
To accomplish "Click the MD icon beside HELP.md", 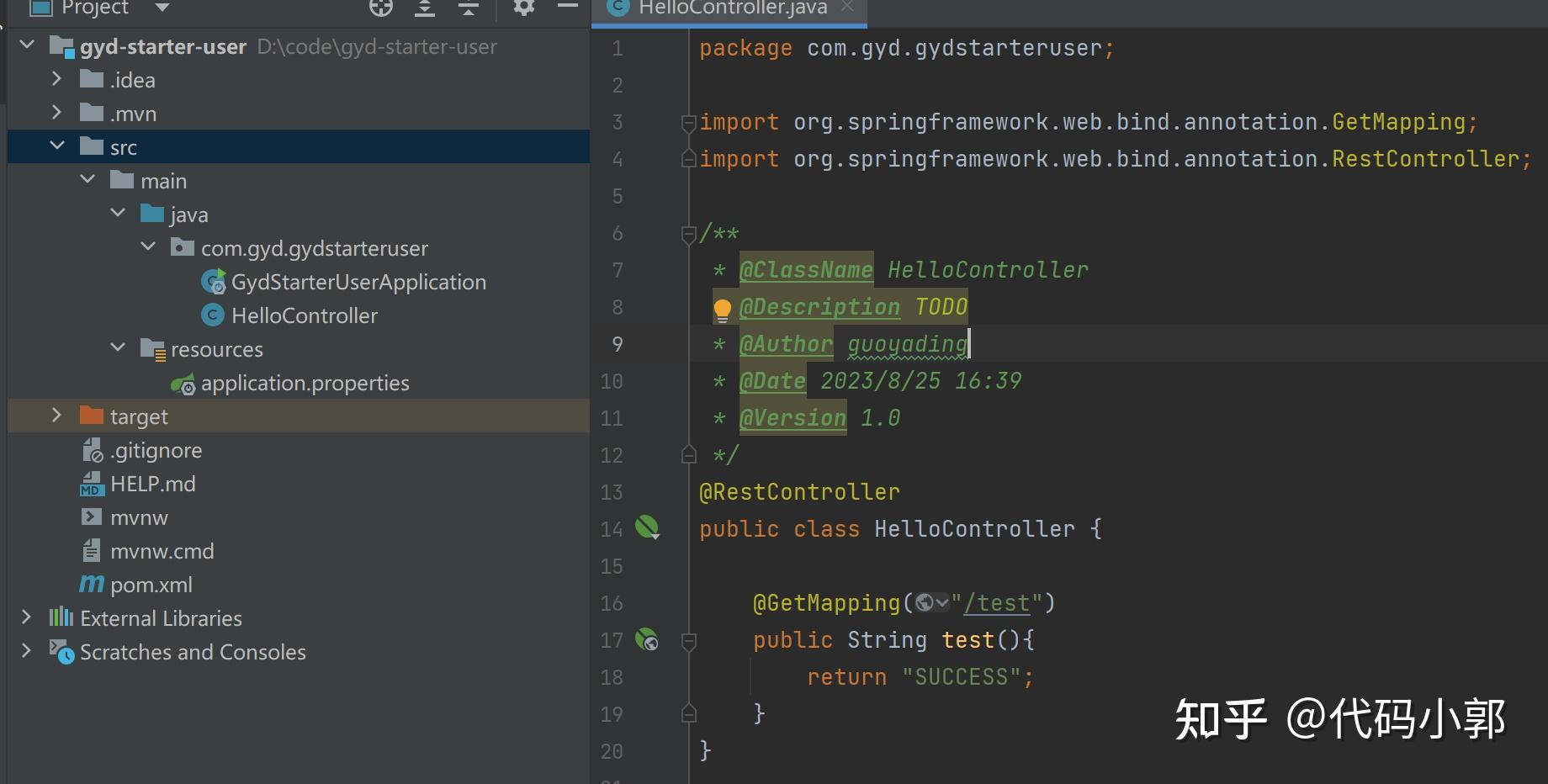I will coord(92,484).
